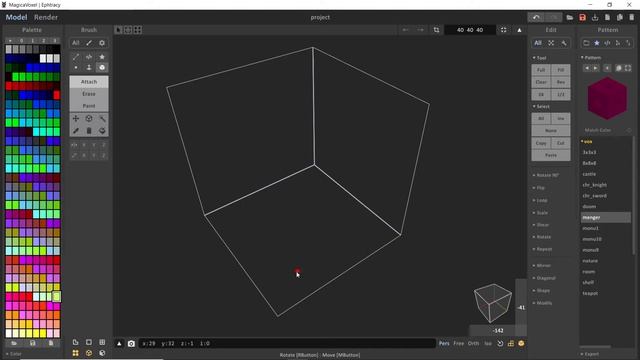The image size is (640, 360).
Task: Open brush settings gear icon
Action: click(x=102, y=43)
